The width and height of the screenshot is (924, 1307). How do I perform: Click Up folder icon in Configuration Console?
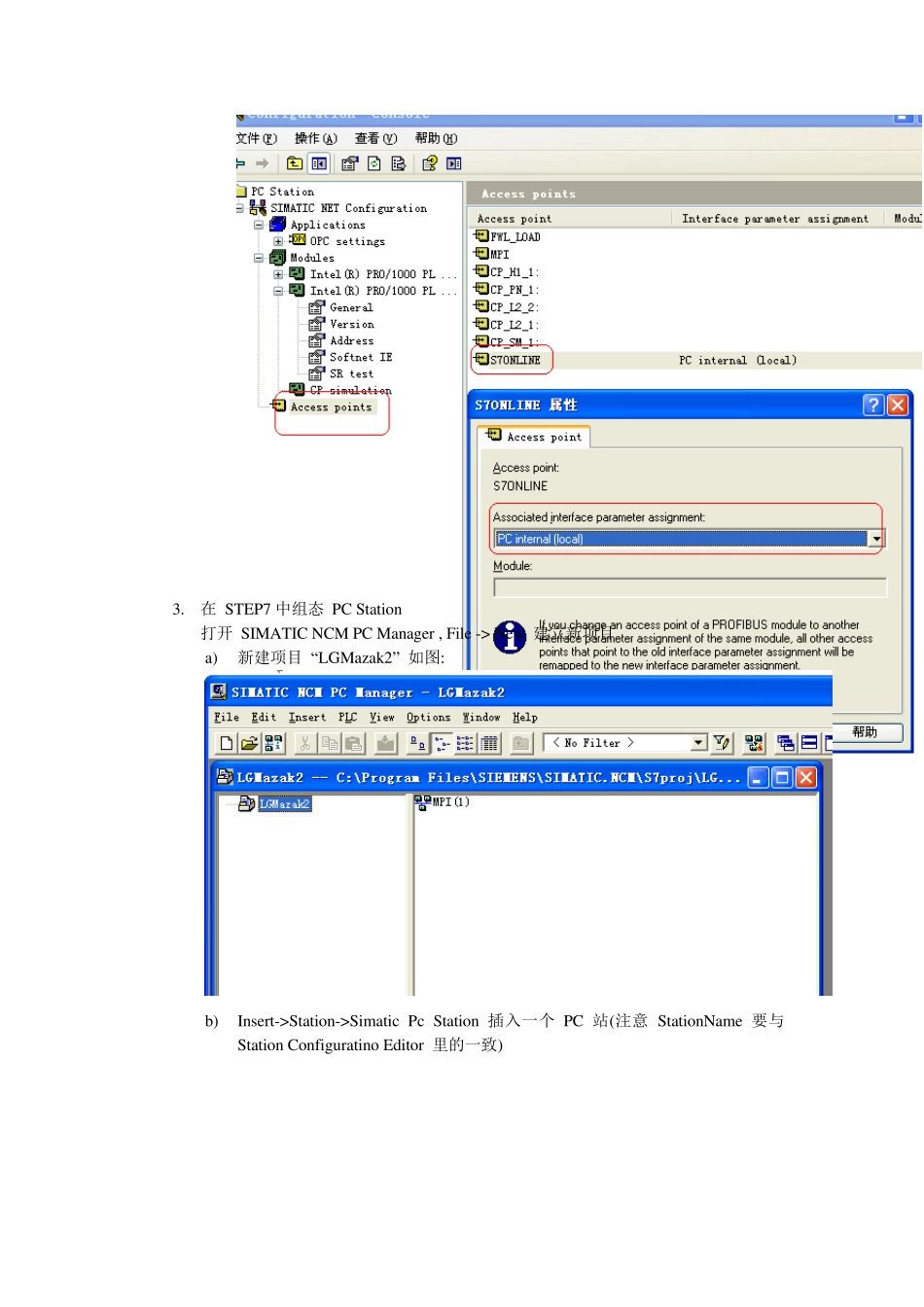pos(295,163)
